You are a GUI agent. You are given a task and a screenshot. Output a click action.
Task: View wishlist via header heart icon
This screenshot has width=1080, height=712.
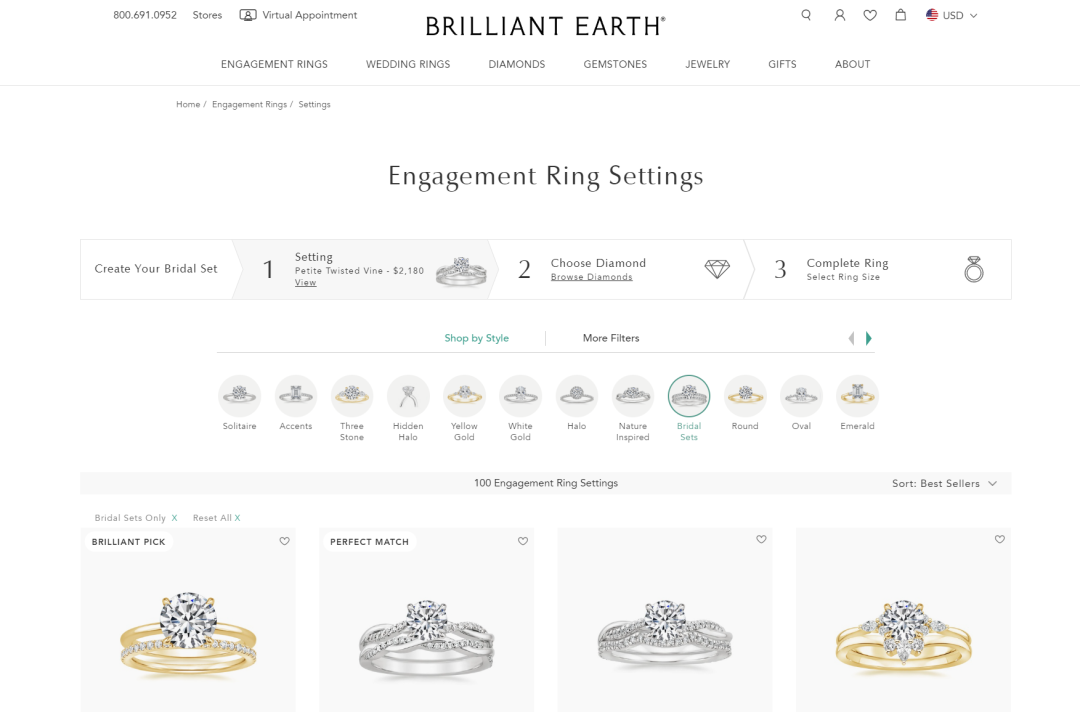[870, 15]
